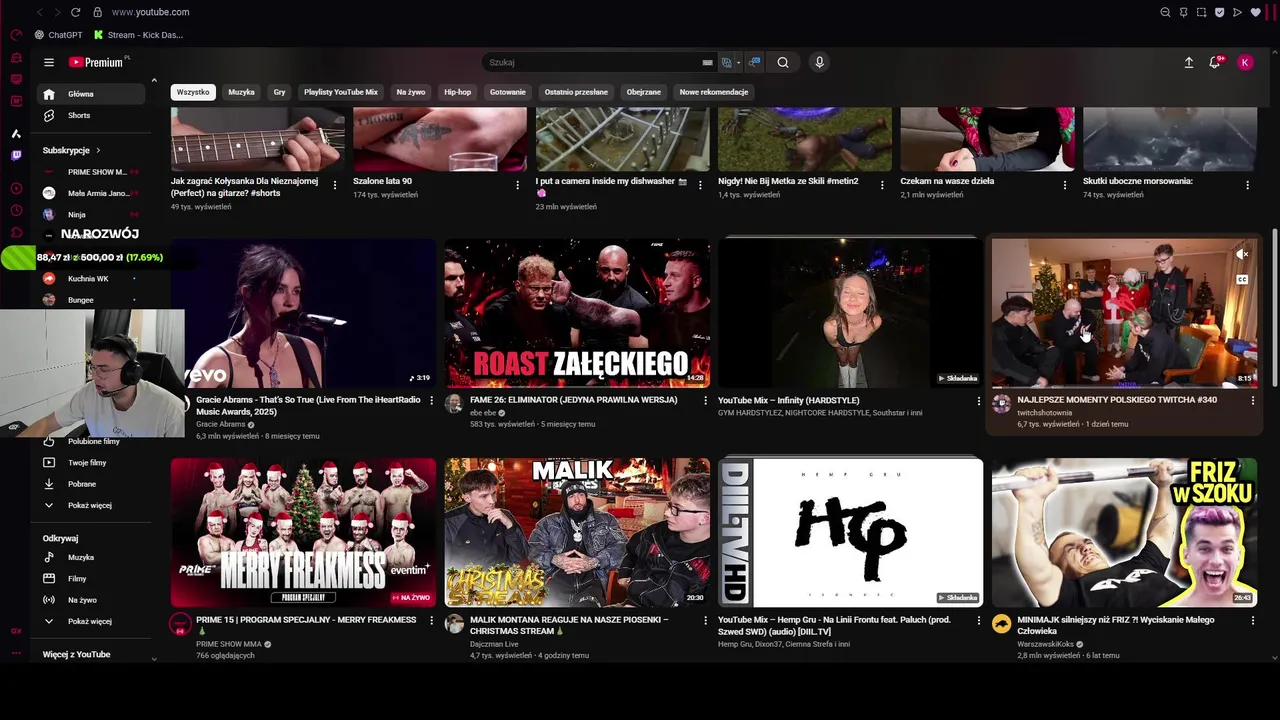The height and width of the screenshot is (720, 1280).
Task: Open the MERRY FREAKMESS live thumbnail
Action: click(303, 532)
